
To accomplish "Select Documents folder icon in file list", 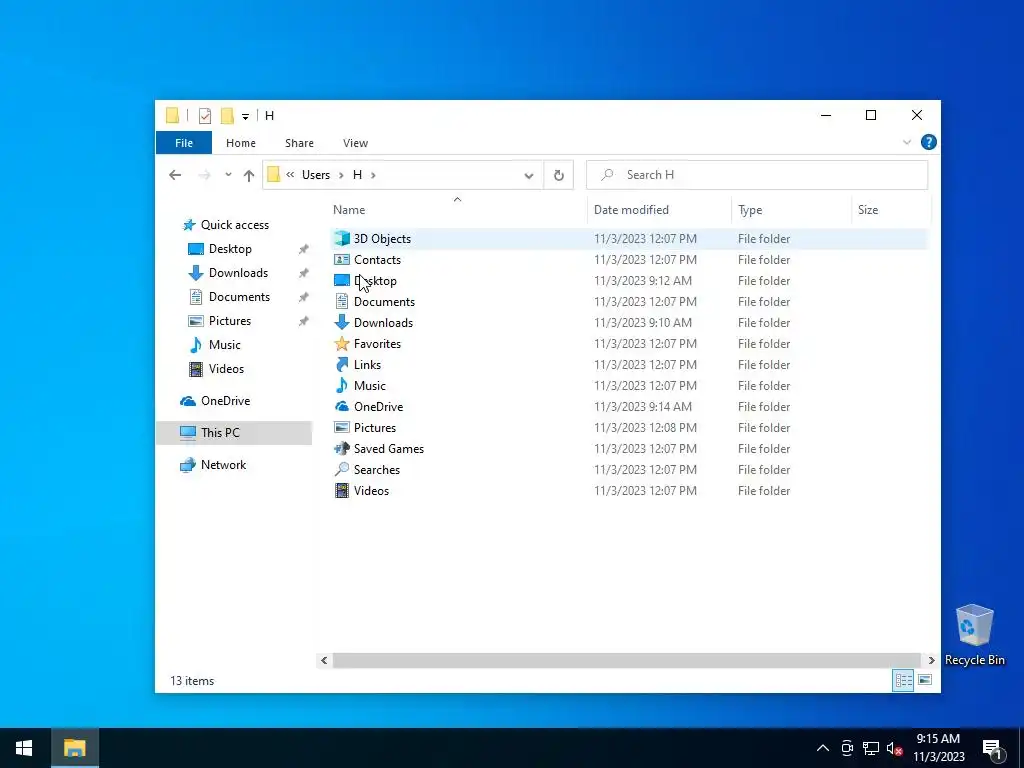I will click(x=342, y=301).
